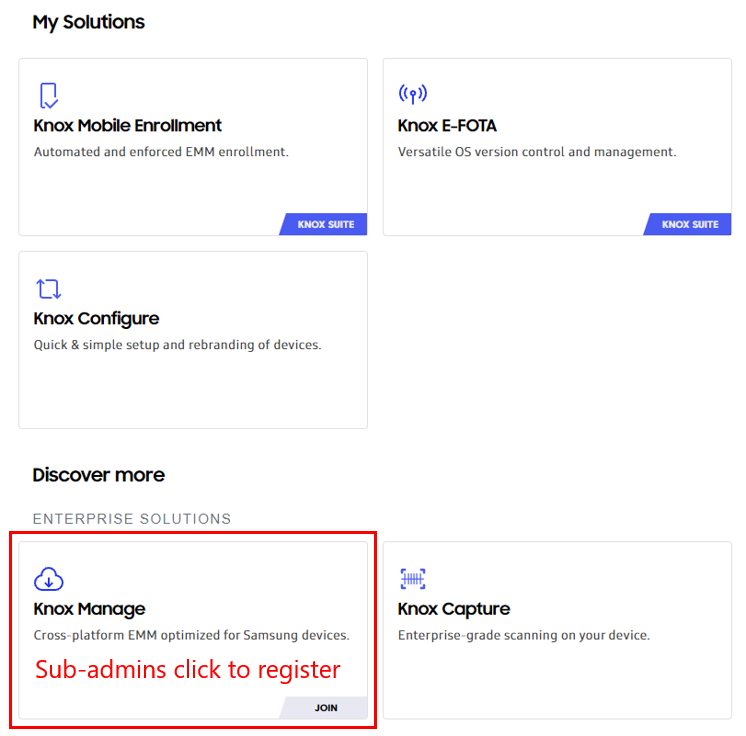This screenshot has height=736, width=746.
Task: Click the Knox E-FOTA antenna icon
Action: point(413,95)
